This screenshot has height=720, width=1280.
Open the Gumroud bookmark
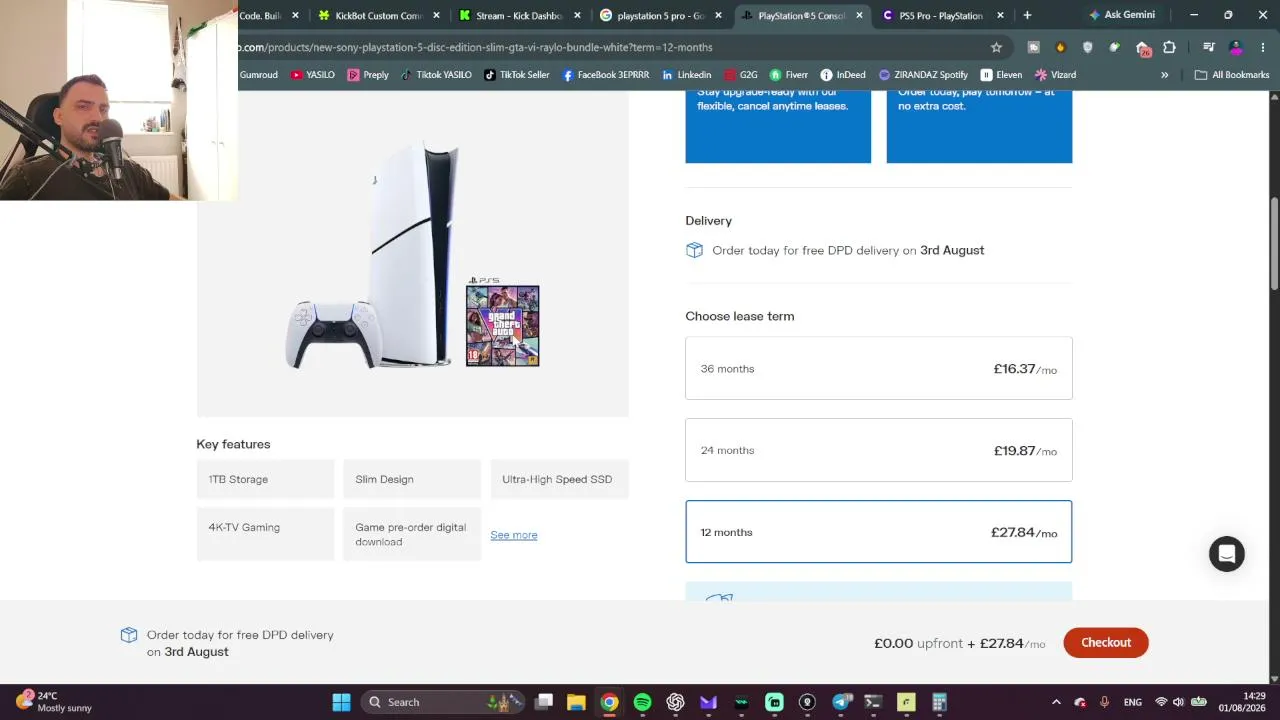[x=258, y=75]
